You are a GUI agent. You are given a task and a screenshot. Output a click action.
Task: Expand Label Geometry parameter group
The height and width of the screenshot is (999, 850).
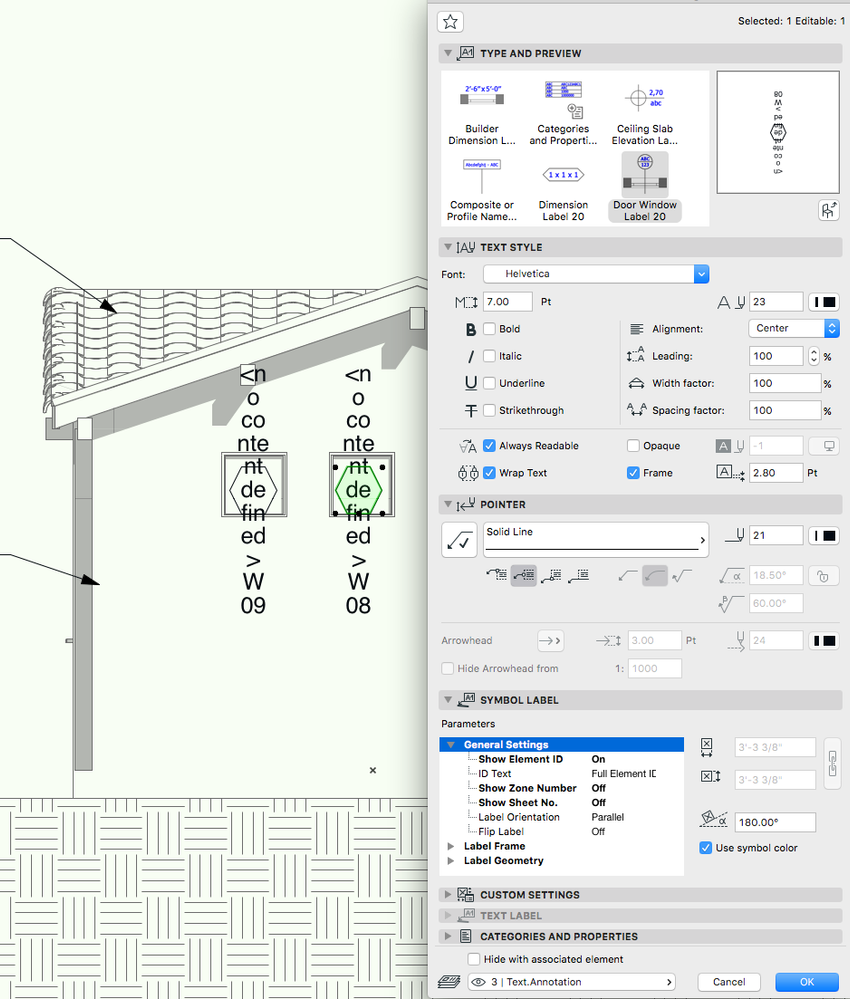[x=450, y=861]
